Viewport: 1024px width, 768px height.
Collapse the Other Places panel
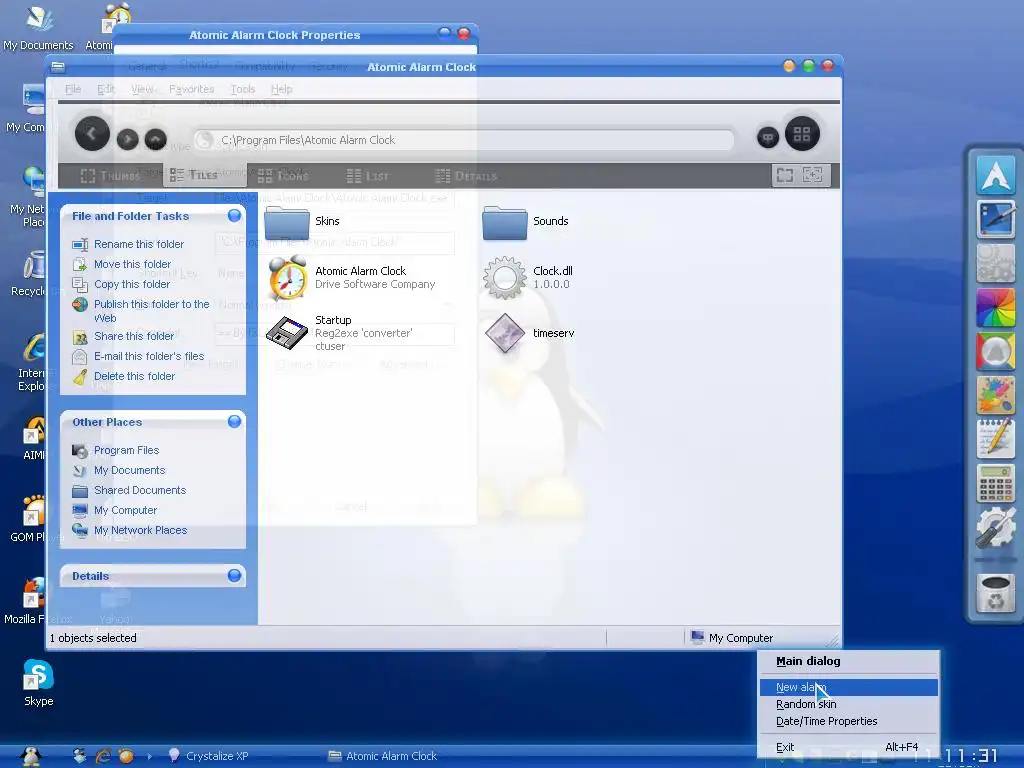tap(234, 421)
